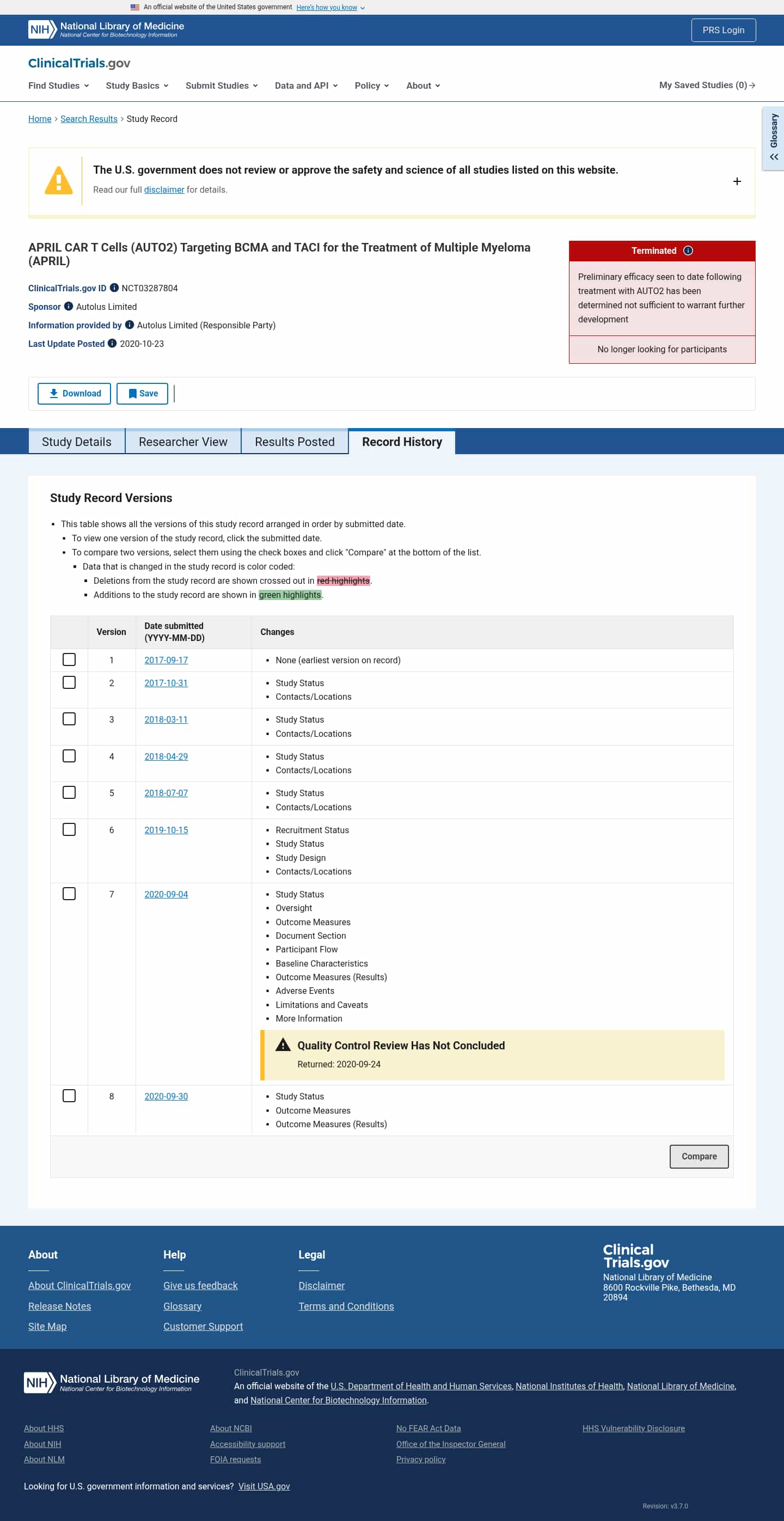Open the Researcher View tab
This screenshot has width=784, height=1521.
coord(183,442)
